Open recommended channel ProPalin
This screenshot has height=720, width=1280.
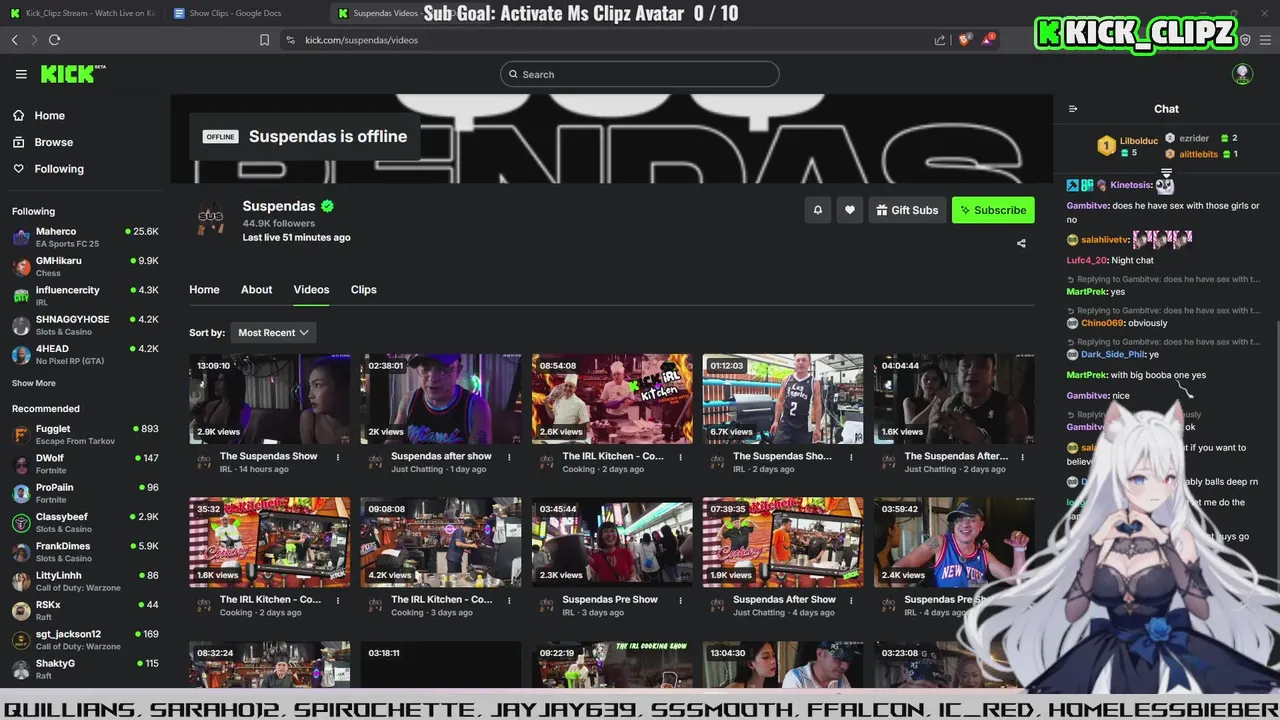click(85, 493)
